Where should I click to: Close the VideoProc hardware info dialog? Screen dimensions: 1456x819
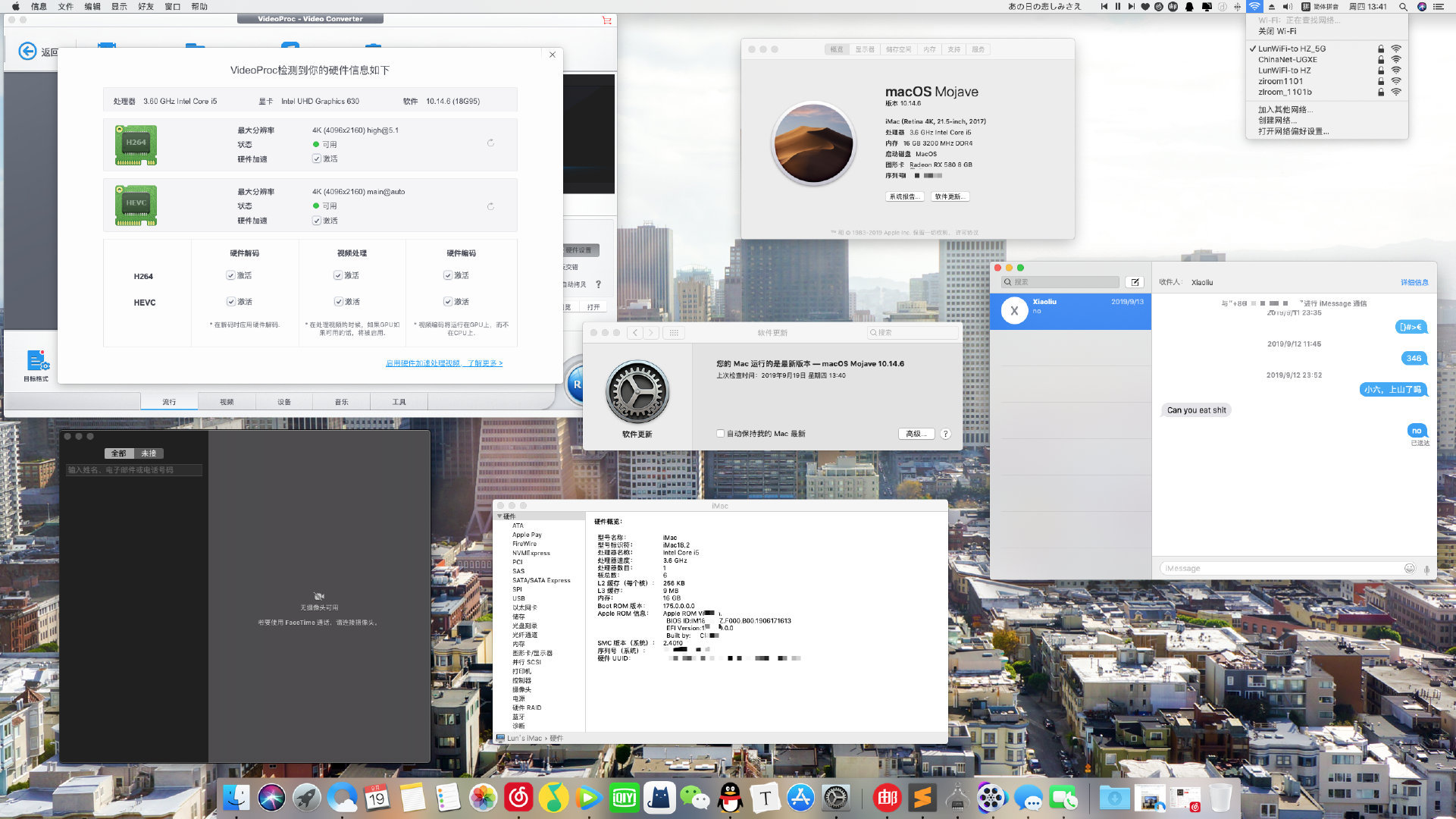pyautogui.click(x=553, y=55)
